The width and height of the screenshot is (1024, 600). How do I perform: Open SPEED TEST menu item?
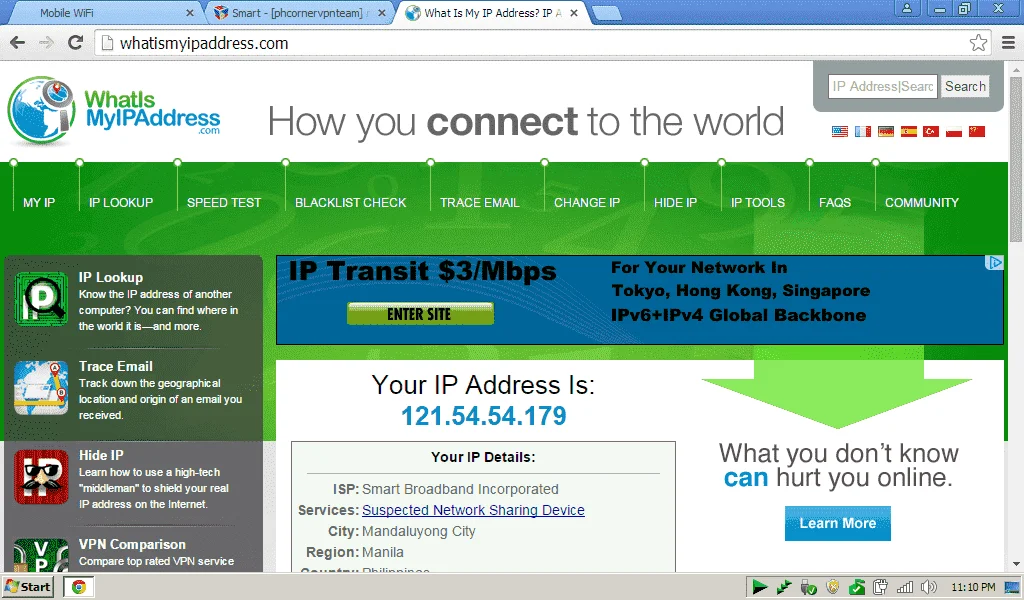pos(224,202)
